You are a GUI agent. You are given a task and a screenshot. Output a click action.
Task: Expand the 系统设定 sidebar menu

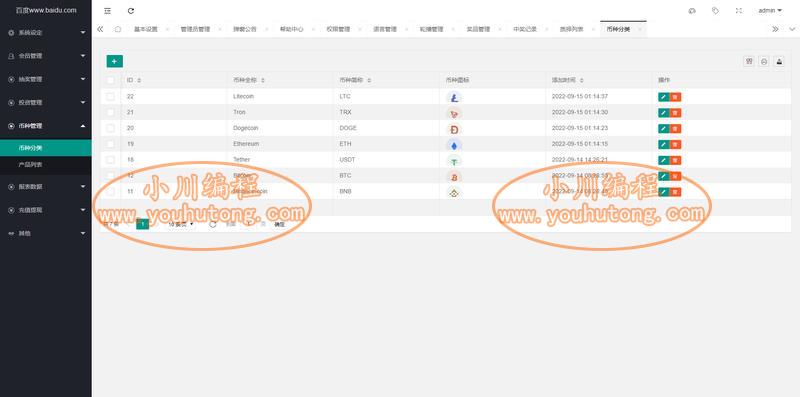[46, 32]
